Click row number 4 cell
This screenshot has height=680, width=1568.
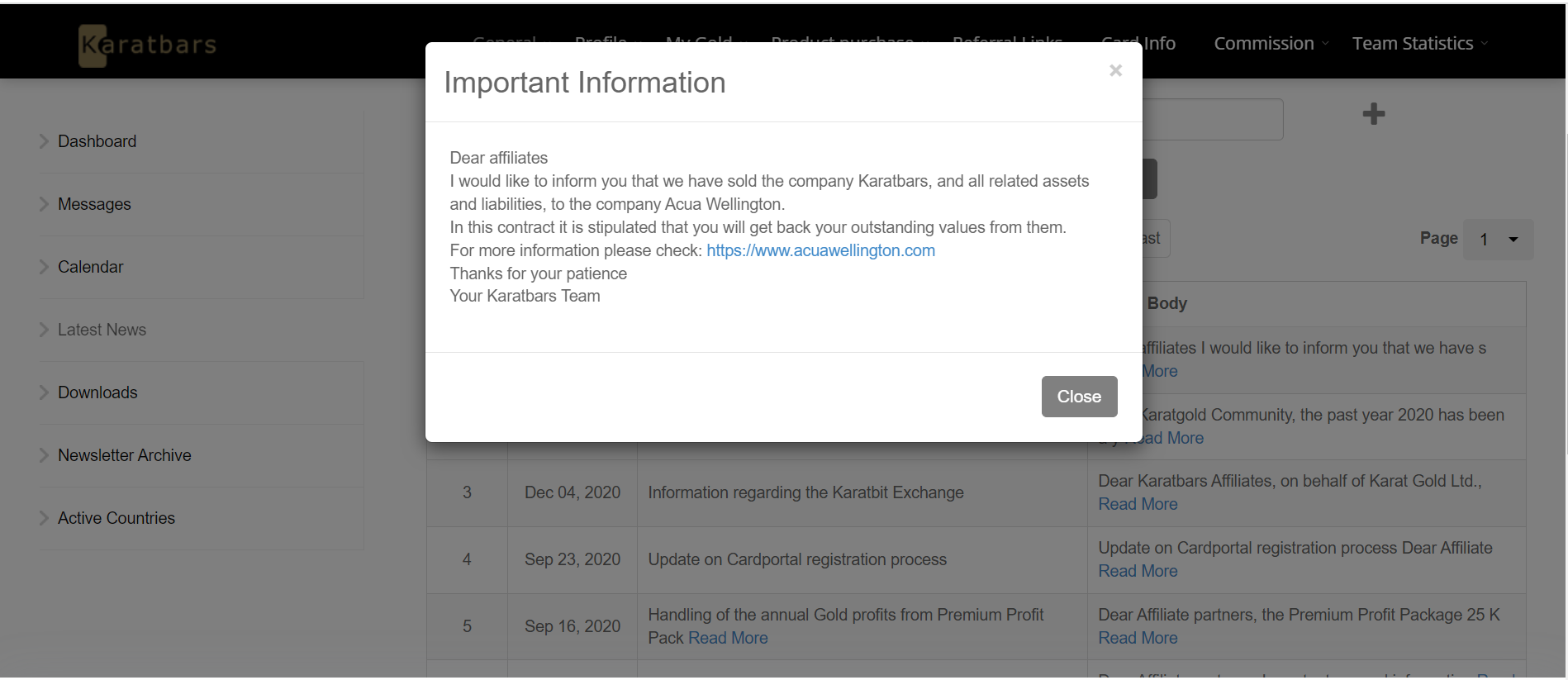[467, 559]
